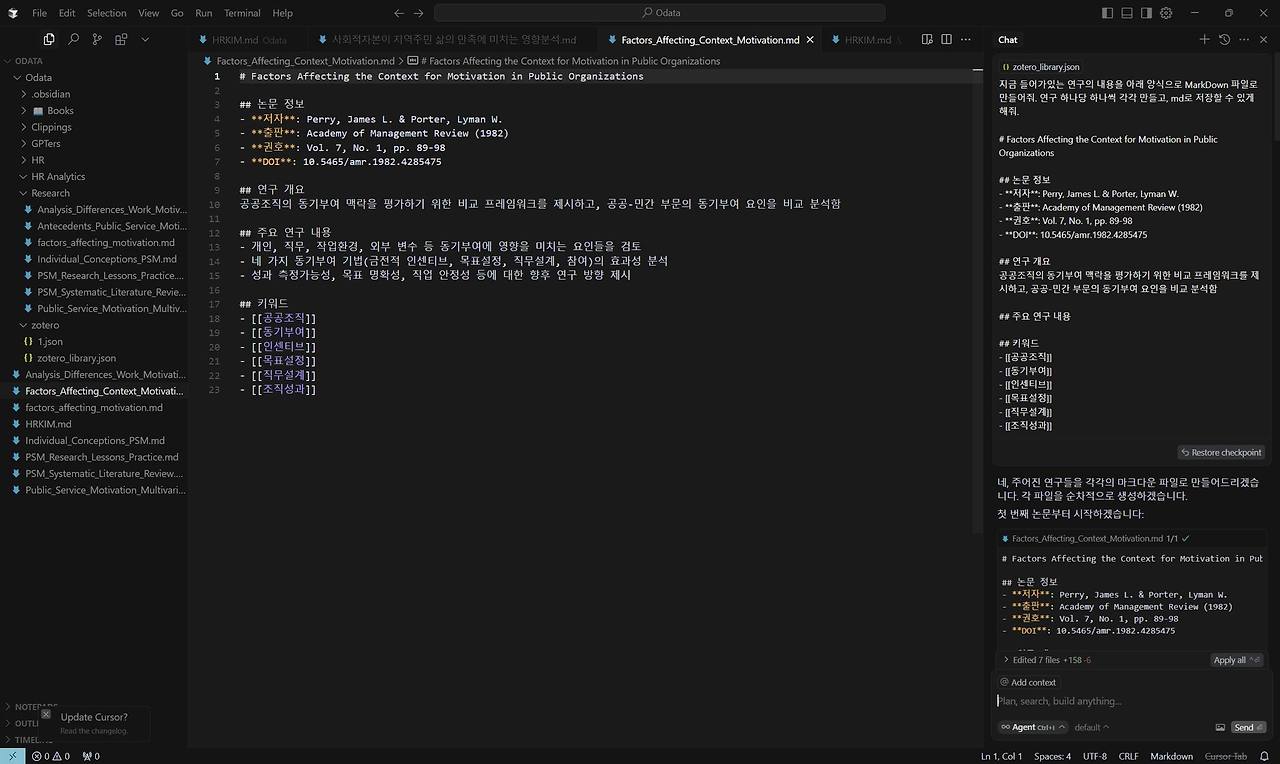1280x764 pixels.
Task: Dismiss the Update Cursor notification
Action: click(46, 714)
